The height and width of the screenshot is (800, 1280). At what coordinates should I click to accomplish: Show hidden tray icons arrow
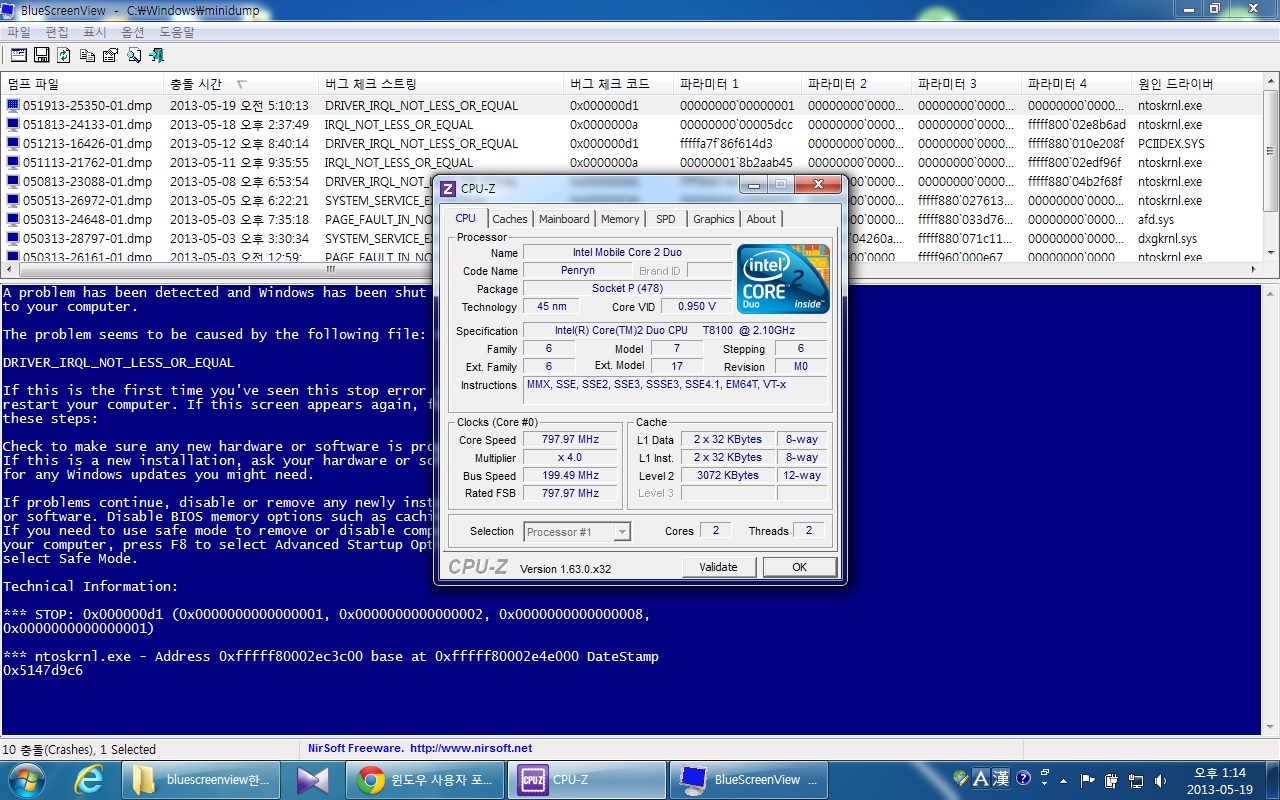tap(1065, 780)
